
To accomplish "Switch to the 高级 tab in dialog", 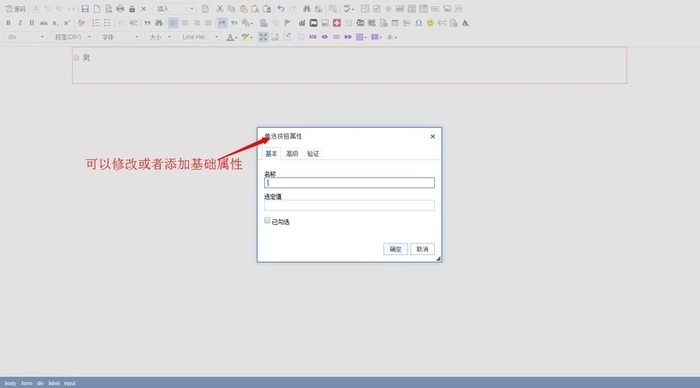I will click(292, 154).
